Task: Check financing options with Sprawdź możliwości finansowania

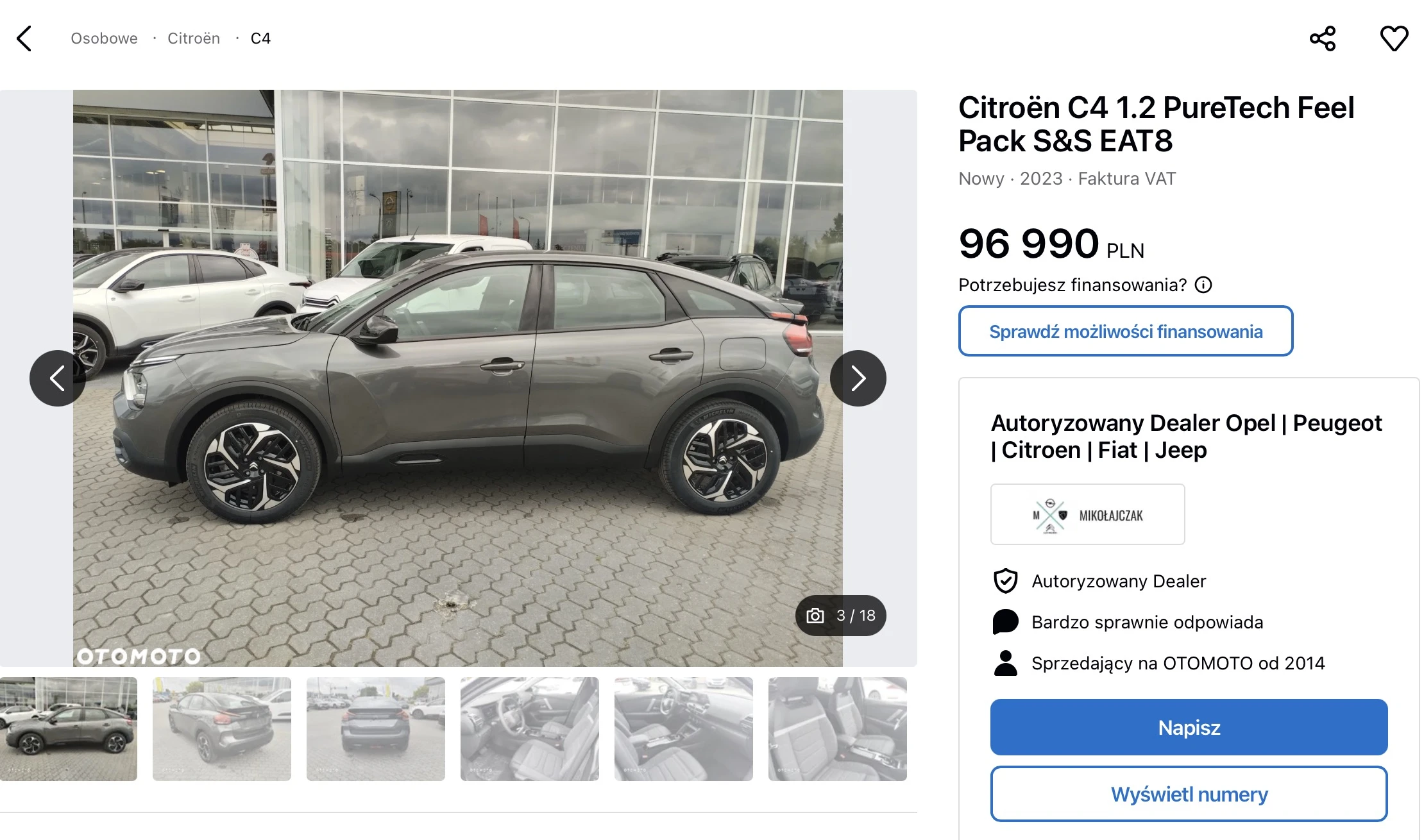Action: tap(1126, 331)
